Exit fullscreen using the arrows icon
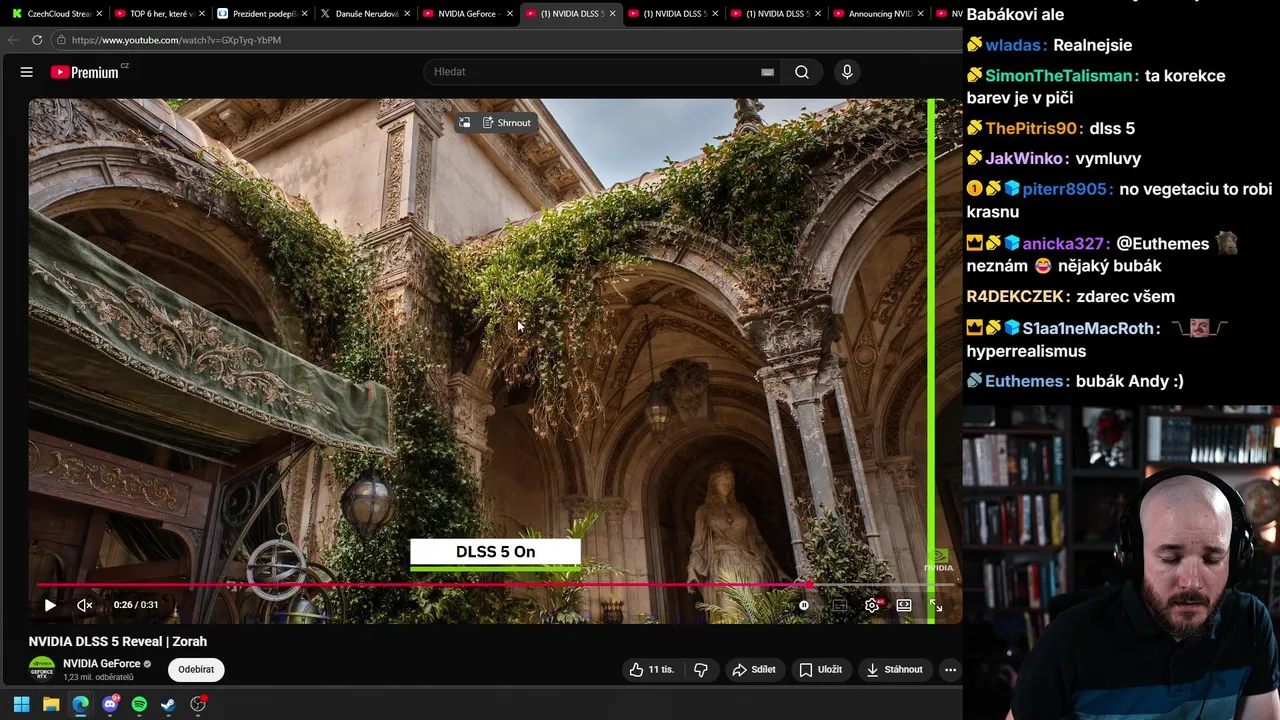 (936, 605)
